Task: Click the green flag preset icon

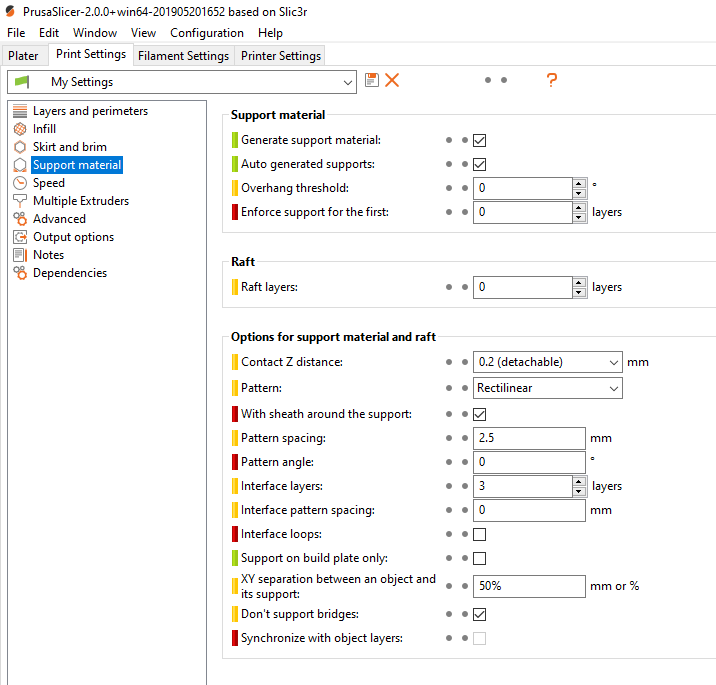Action: tap(21, 82)
